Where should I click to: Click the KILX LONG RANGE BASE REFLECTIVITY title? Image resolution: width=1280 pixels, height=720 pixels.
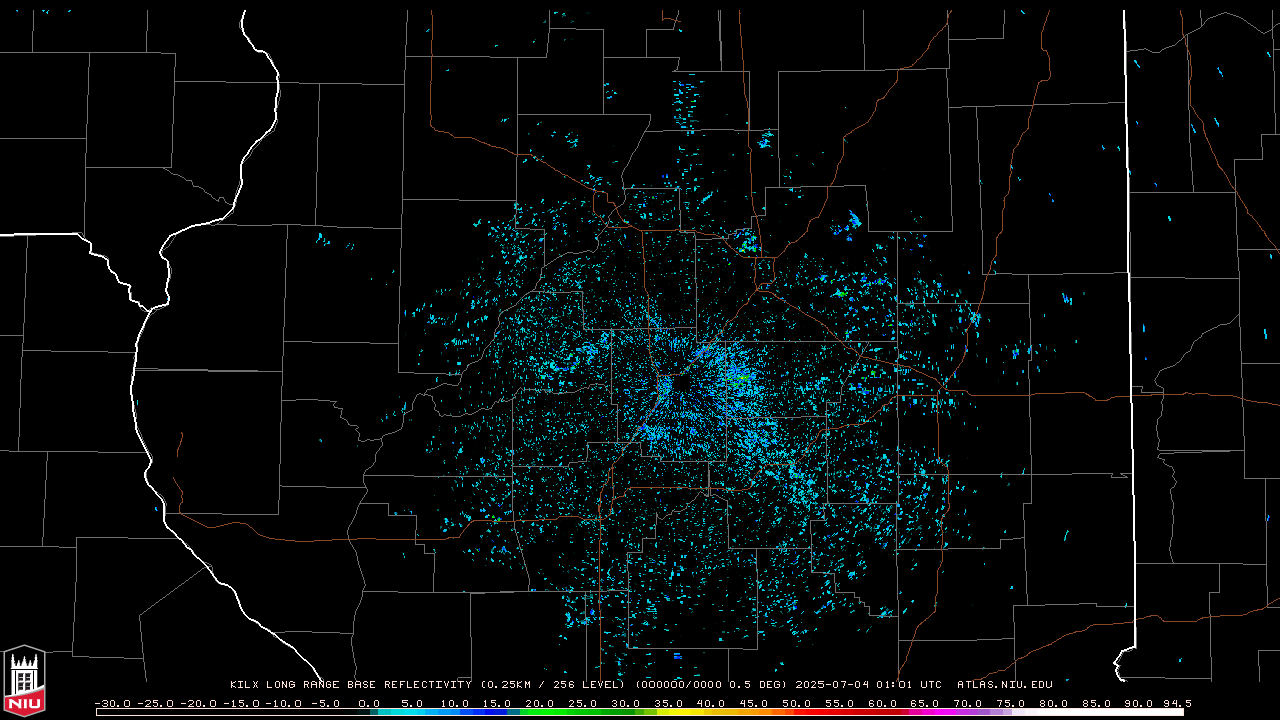point(350,685)
